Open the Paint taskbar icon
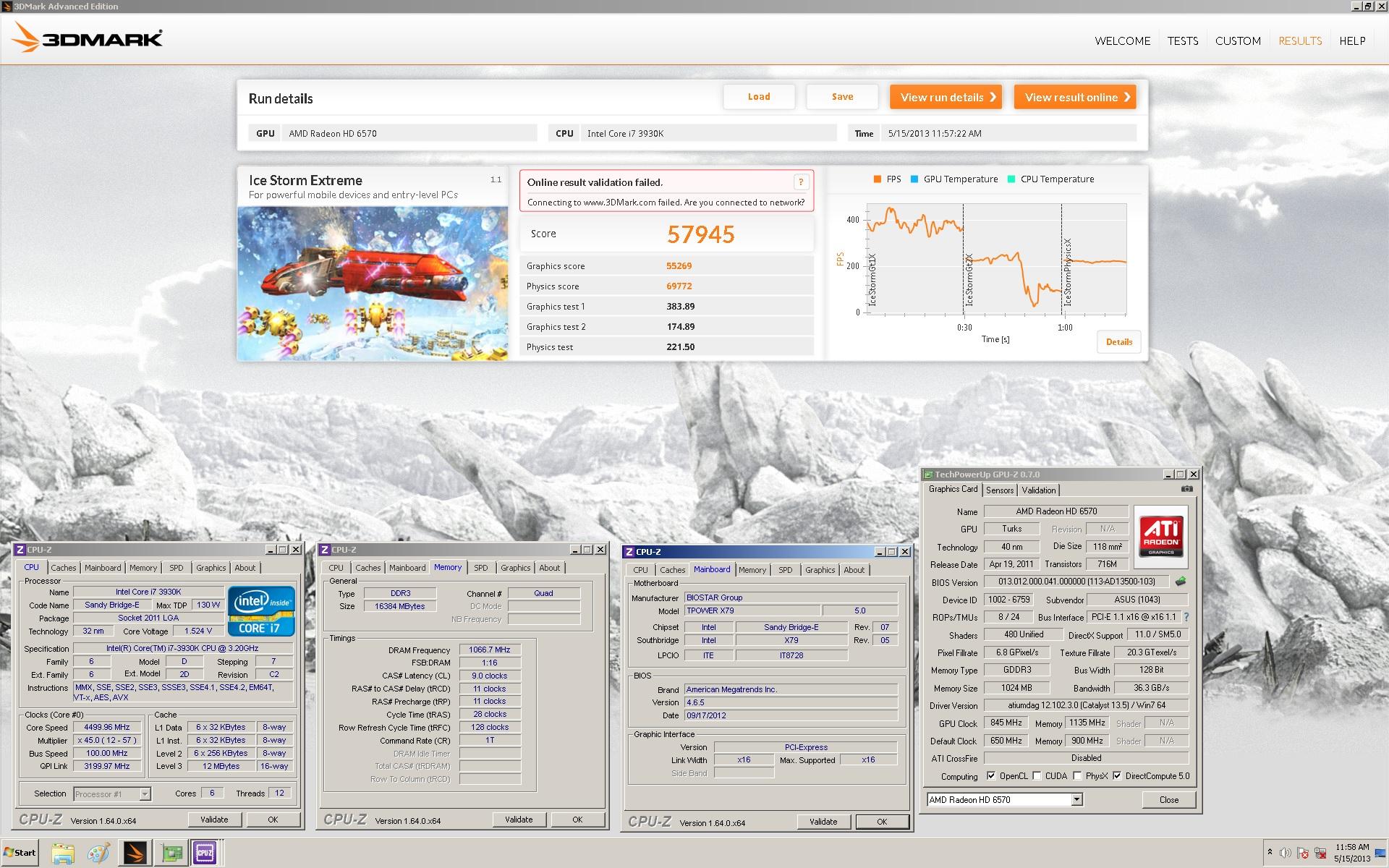Screen dimensions: 1389x868 coord(99,853)
